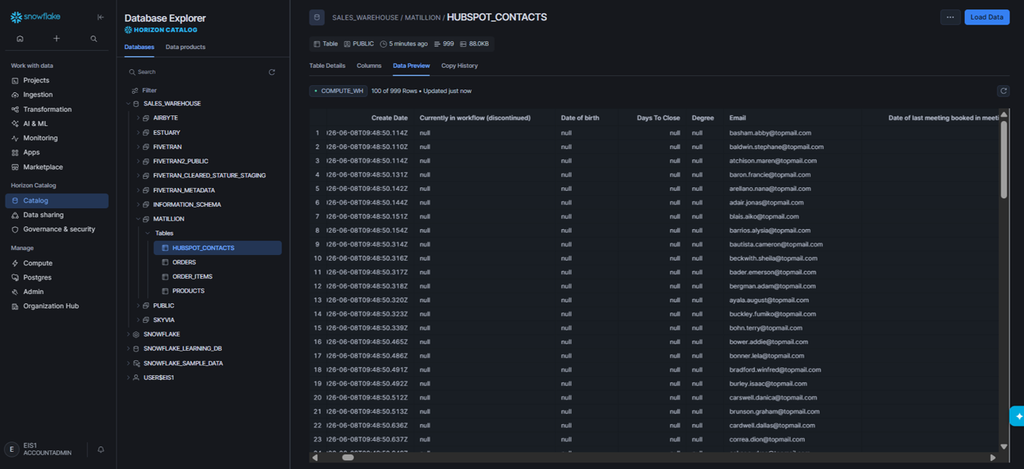Open the sidebar search icon
The height and width of the screenshot is (469, 1024).
click(x=94, y=39)
